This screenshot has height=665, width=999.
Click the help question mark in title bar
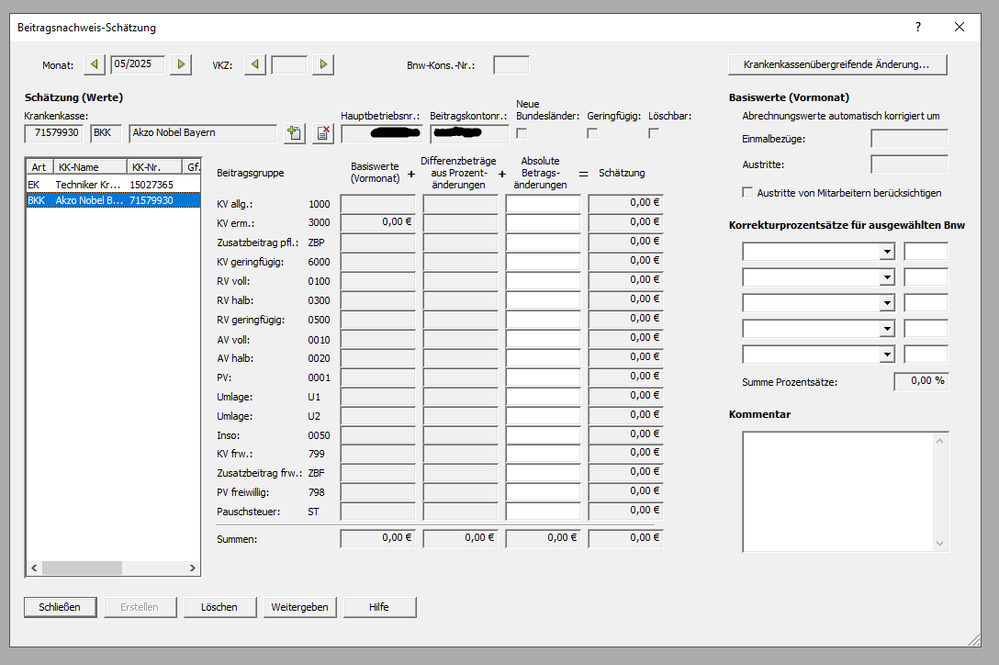pos(918,28)
